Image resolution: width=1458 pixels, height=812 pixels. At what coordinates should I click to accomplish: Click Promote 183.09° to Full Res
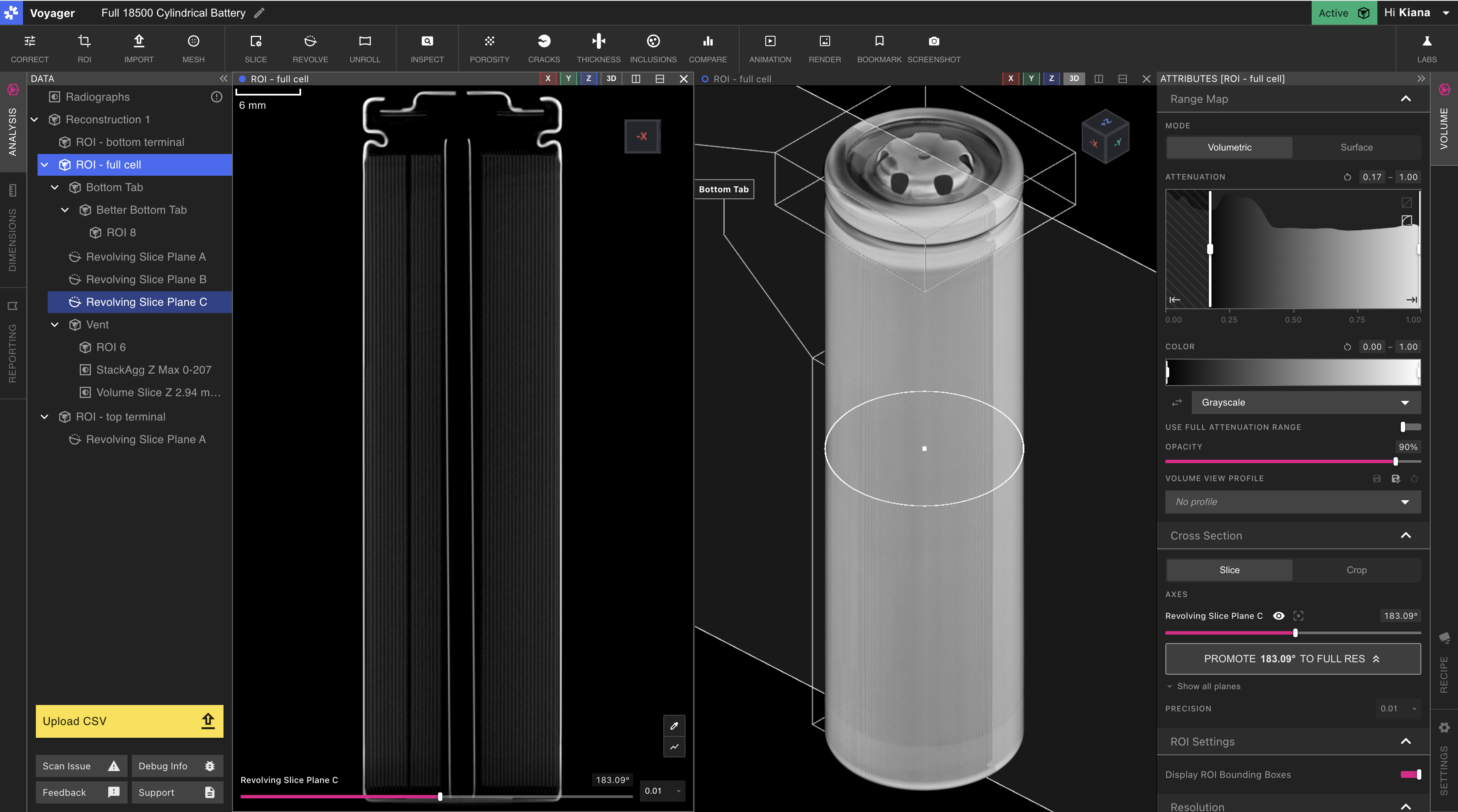pyautogui.click(x=1292, y=658)
